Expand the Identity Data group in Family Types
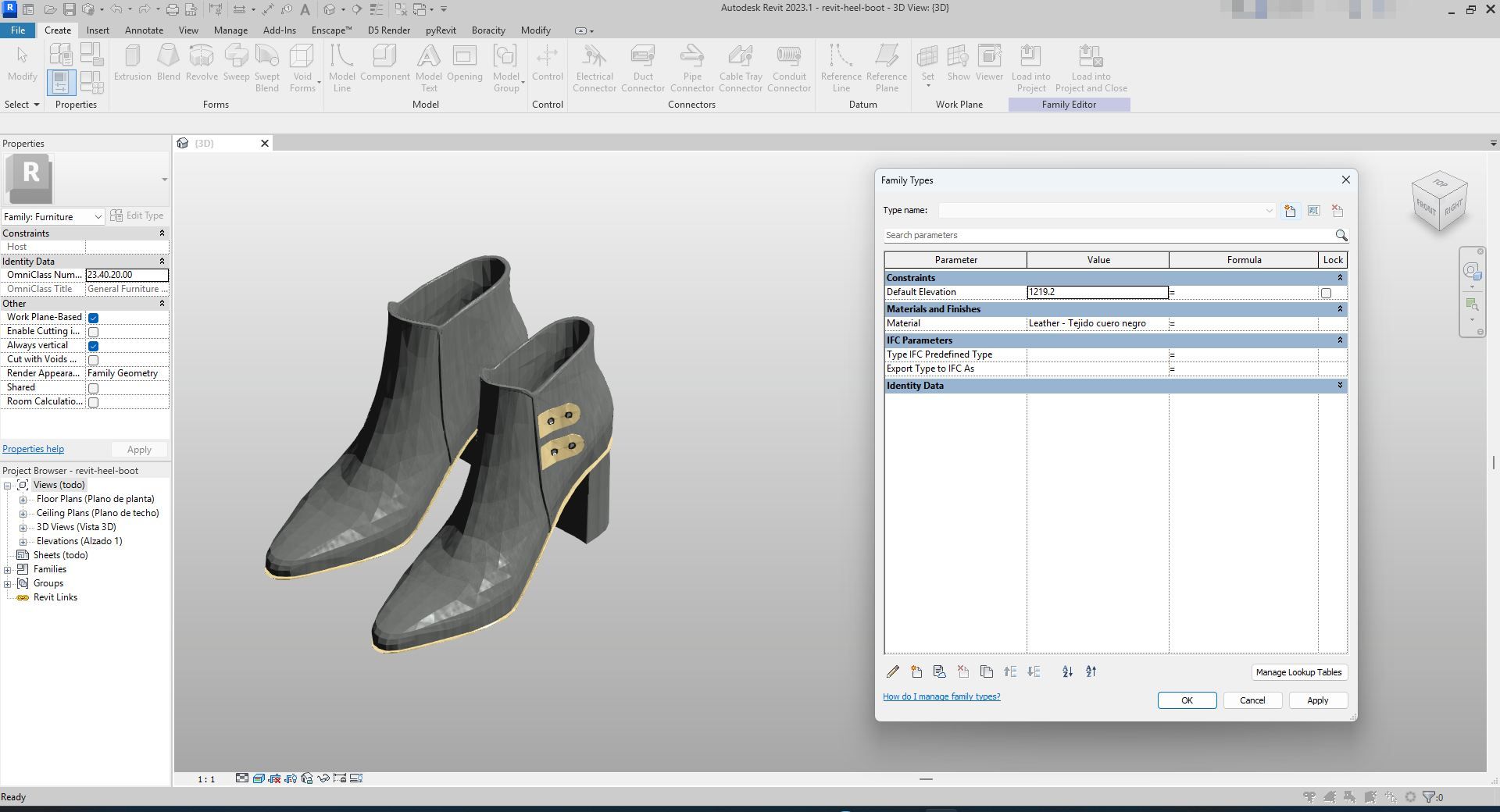The width and height of the screenshot is (1500, 812). [1340, 386]
